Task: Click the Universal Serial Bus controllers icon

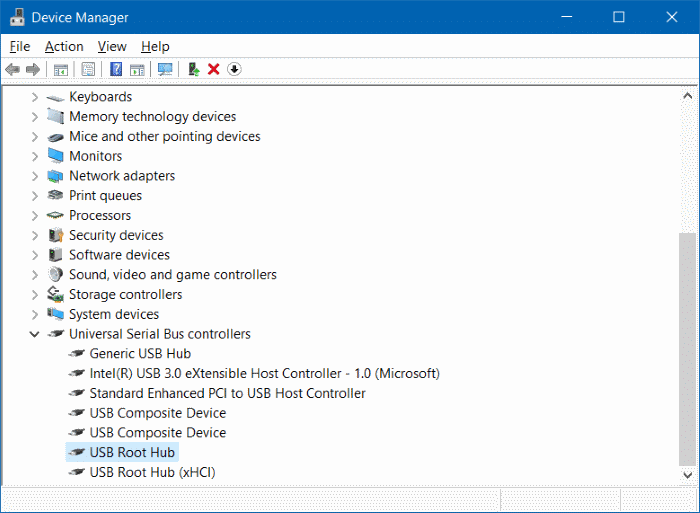Action: [x=56, y=334]
